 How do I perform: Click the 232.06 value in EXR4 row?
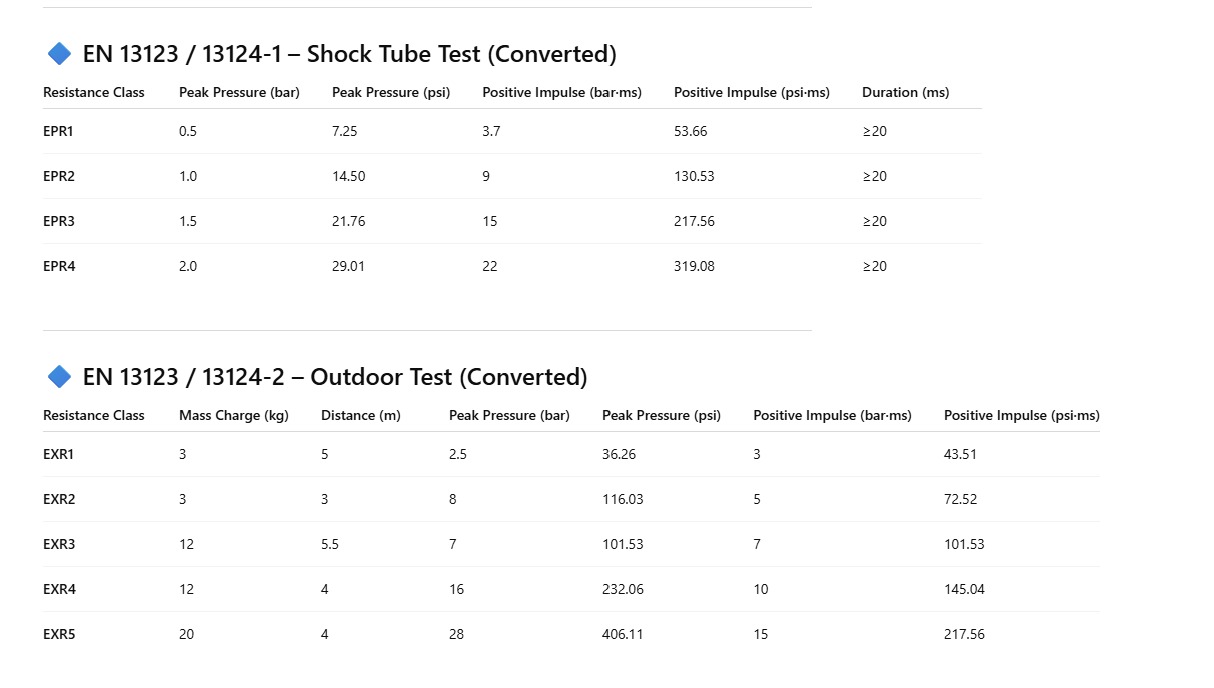click(622, 589)
